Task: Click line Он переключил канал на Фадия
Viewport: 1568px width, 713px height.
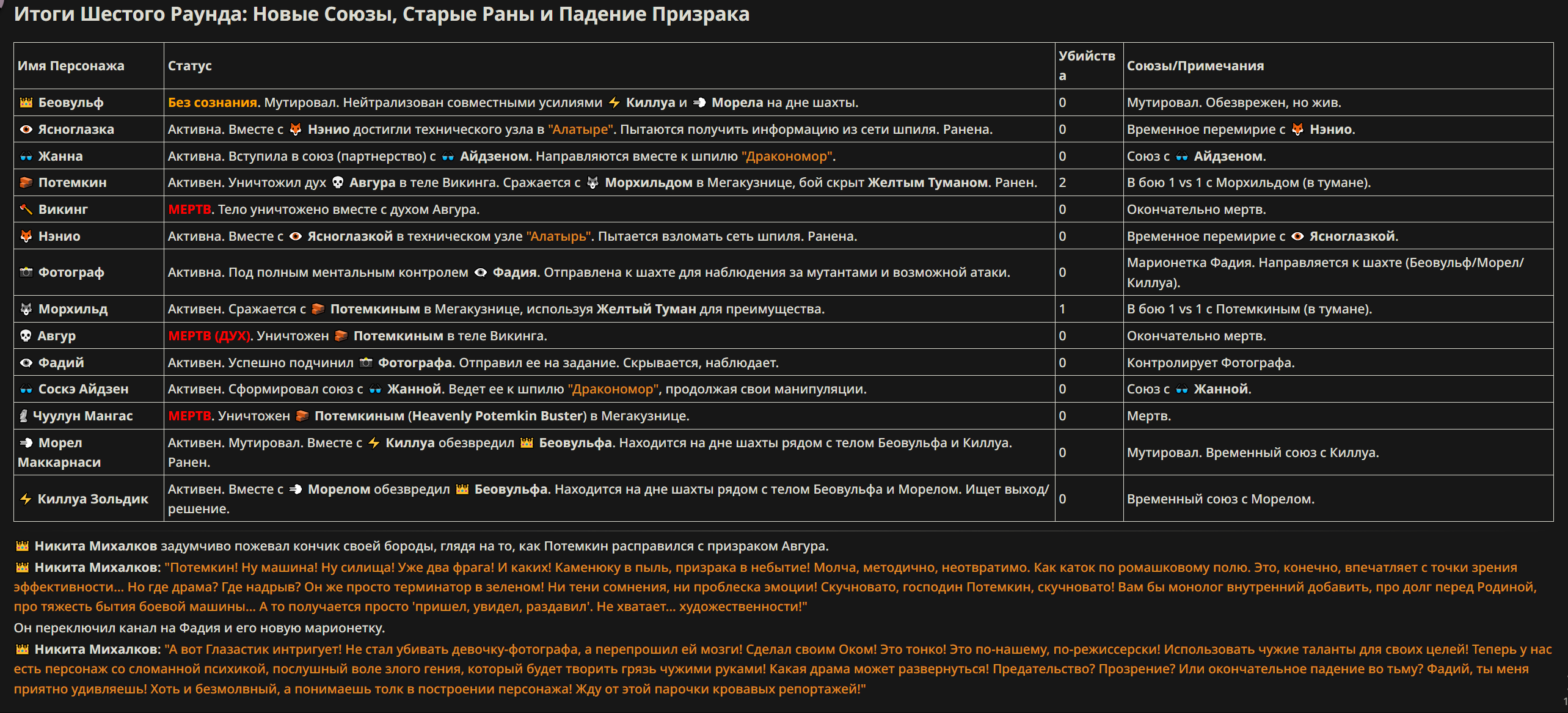Action: [199, 628]
